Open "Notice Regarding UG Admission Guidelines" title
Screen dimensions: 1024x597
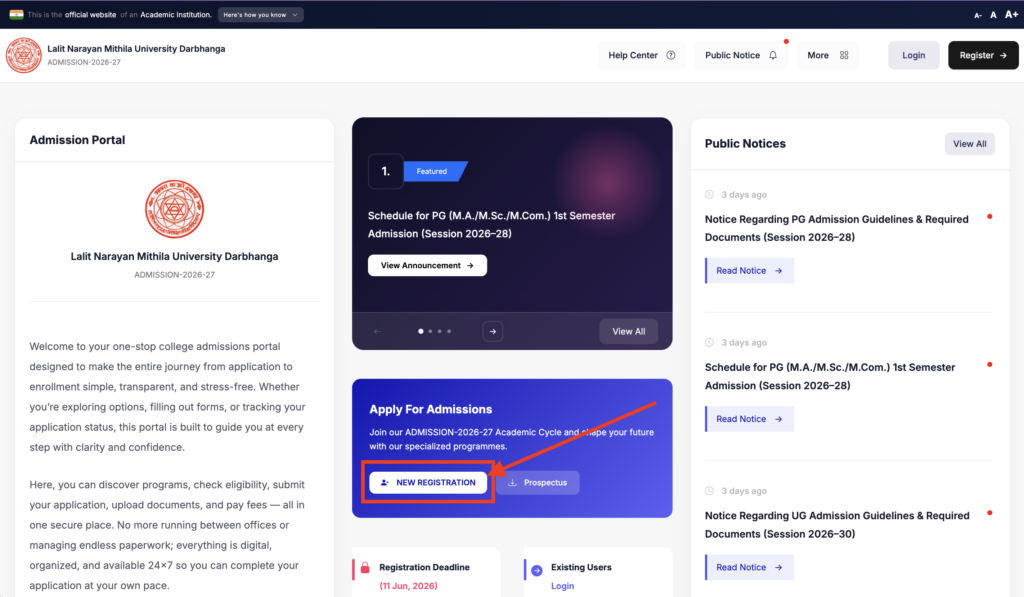click(x=837, y=524)
